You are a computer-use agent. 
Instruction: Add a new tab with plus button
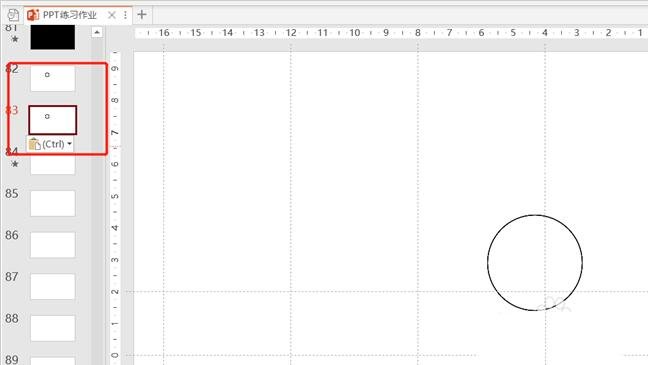[142, 15]
